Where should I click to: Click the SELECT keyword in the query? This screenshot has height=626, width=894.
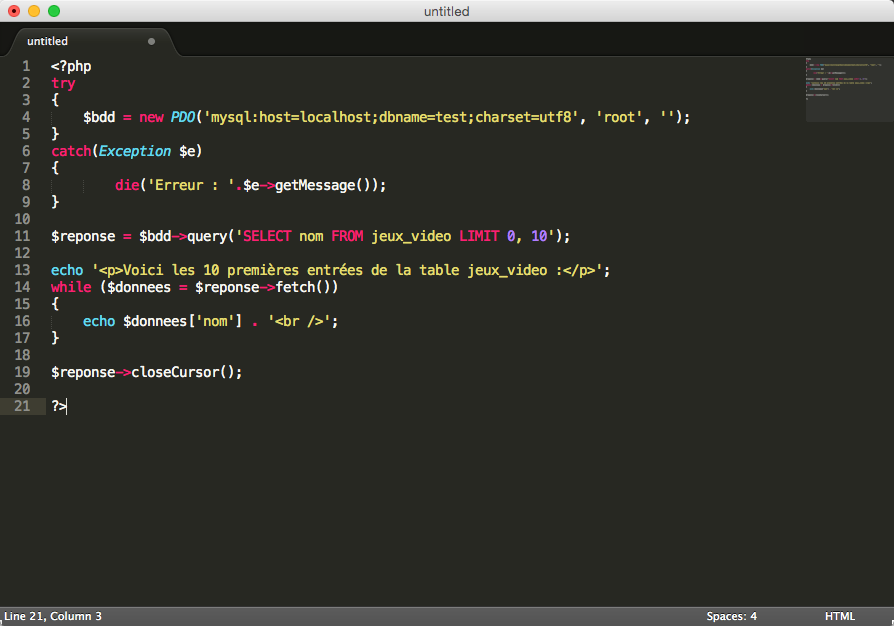267,236
